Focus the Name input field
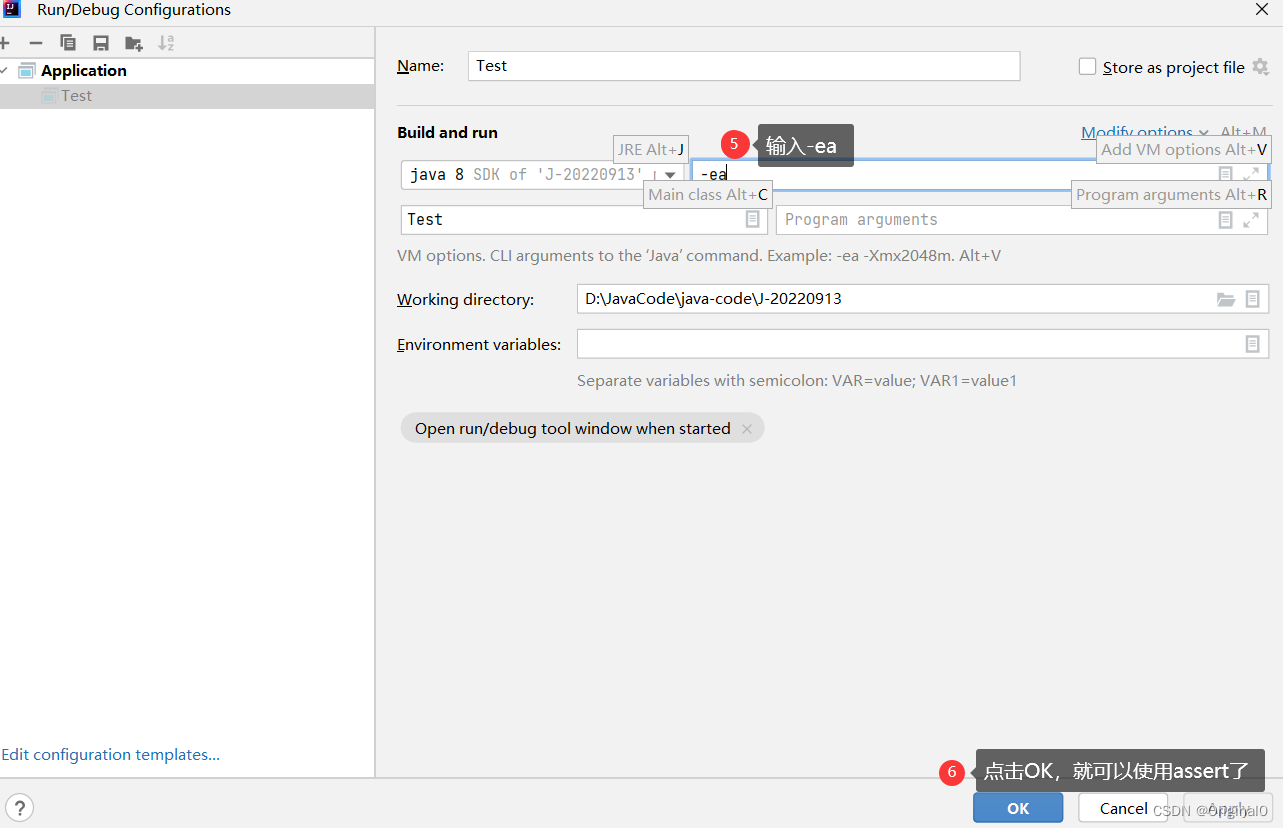This screenshot has height=828, width=1283. 744,66
